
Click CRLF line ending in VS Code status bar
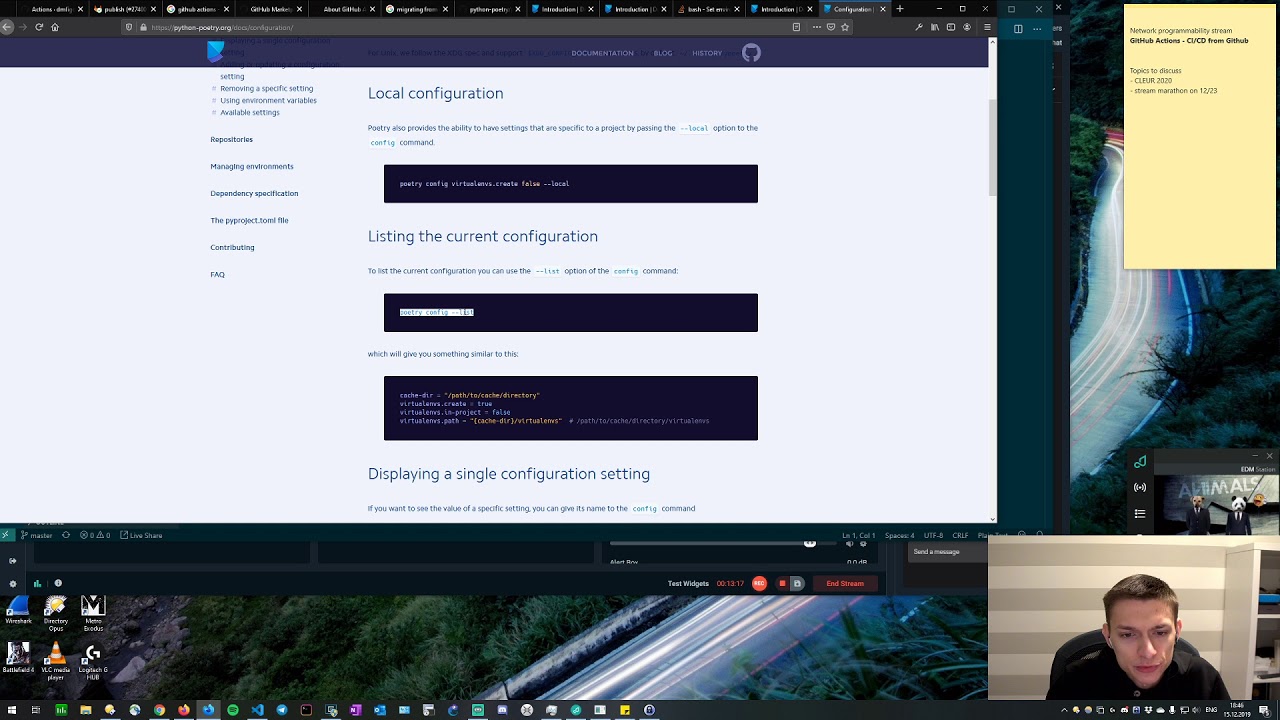point(960,535)
